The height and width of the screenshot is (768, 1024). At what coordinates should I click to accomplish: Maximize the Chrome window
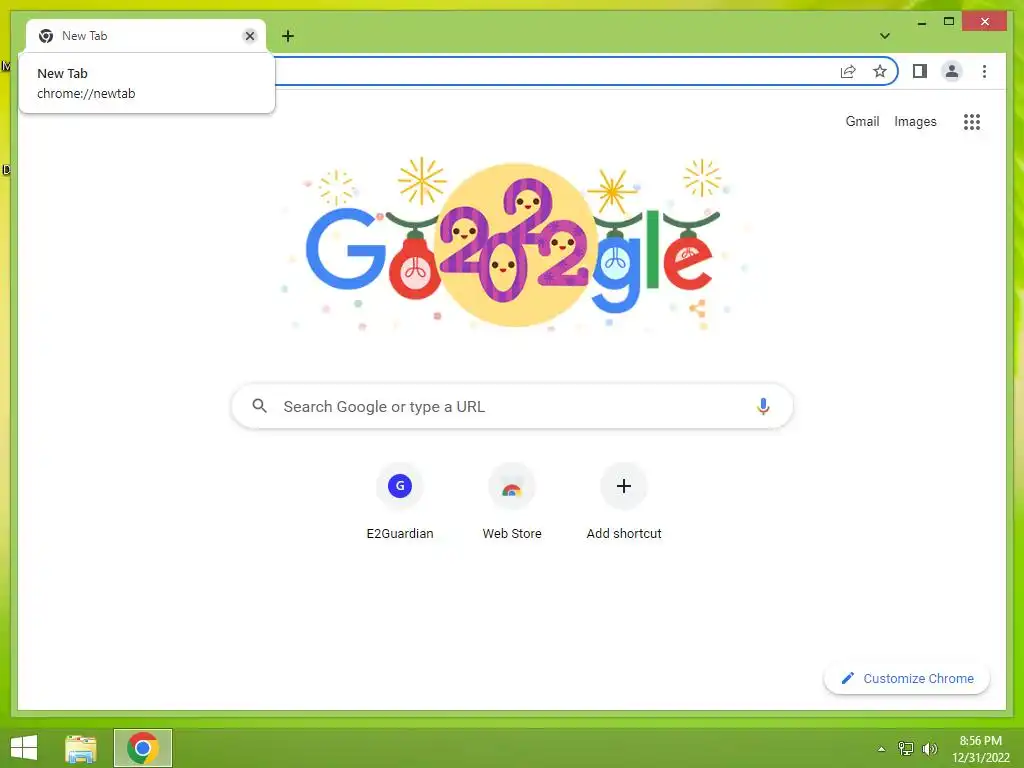click(x=949, y=22)
